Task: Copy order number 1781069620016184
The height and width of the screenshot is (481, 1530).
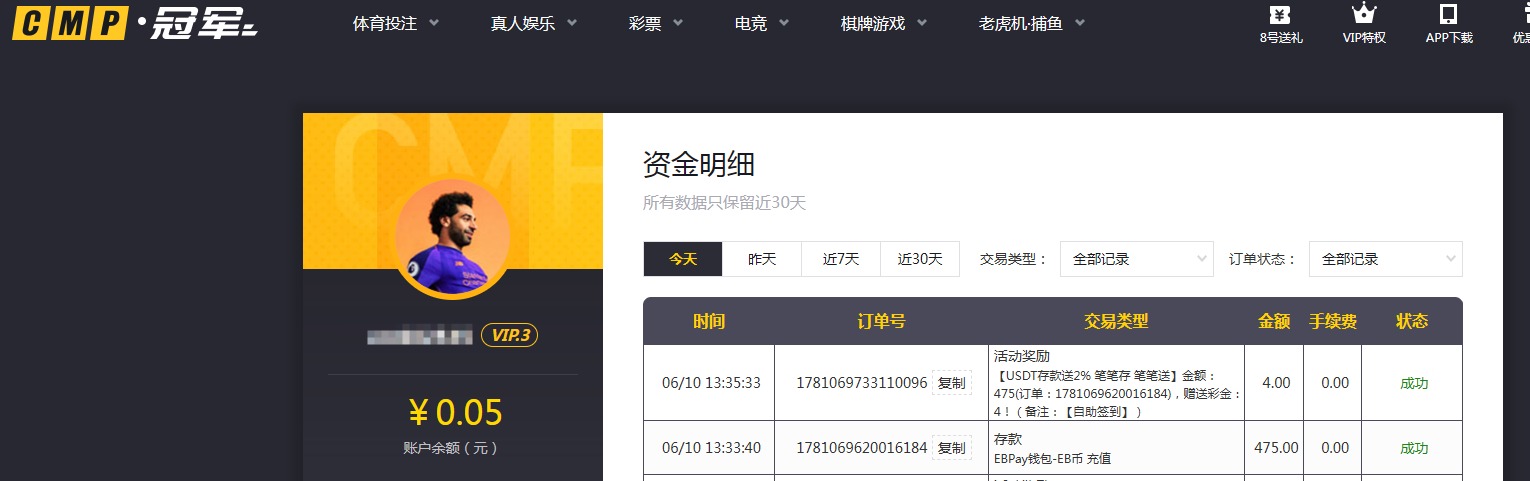Action: (951, 448)
